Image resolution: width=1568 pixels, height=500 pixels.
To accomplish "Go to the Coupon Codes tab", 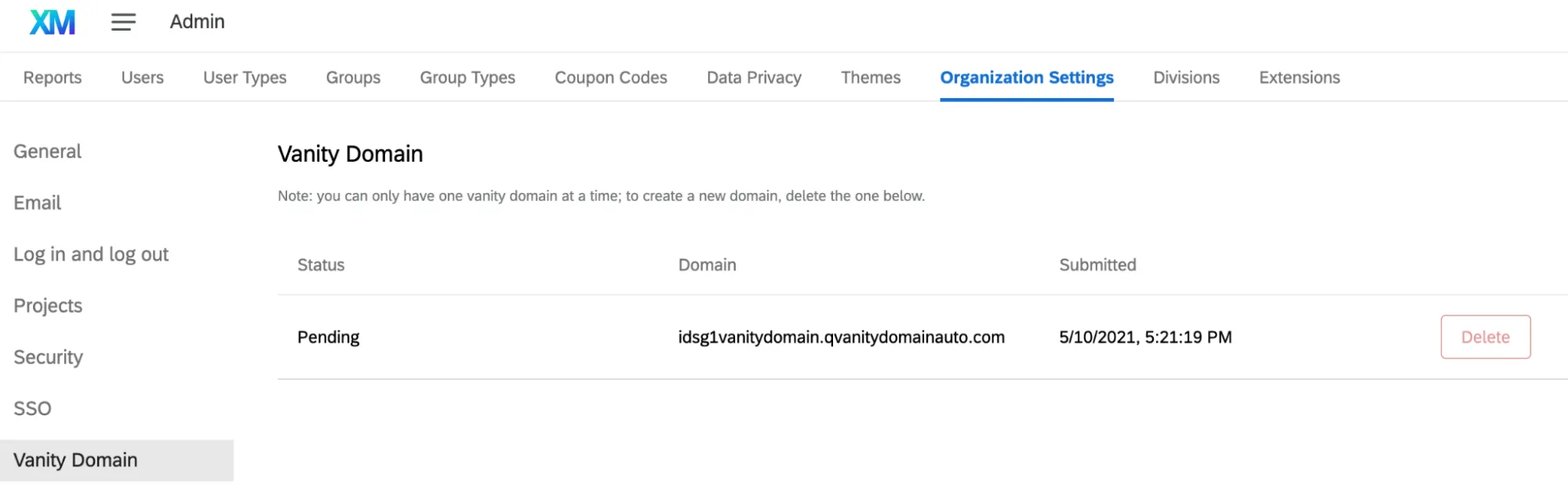I will click(610, 78).
